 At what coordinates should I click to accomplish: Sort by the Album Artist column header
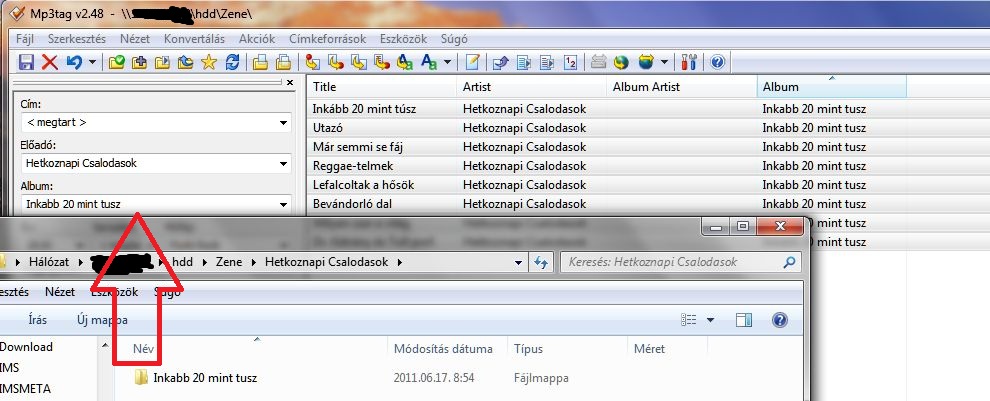[646, 87]
